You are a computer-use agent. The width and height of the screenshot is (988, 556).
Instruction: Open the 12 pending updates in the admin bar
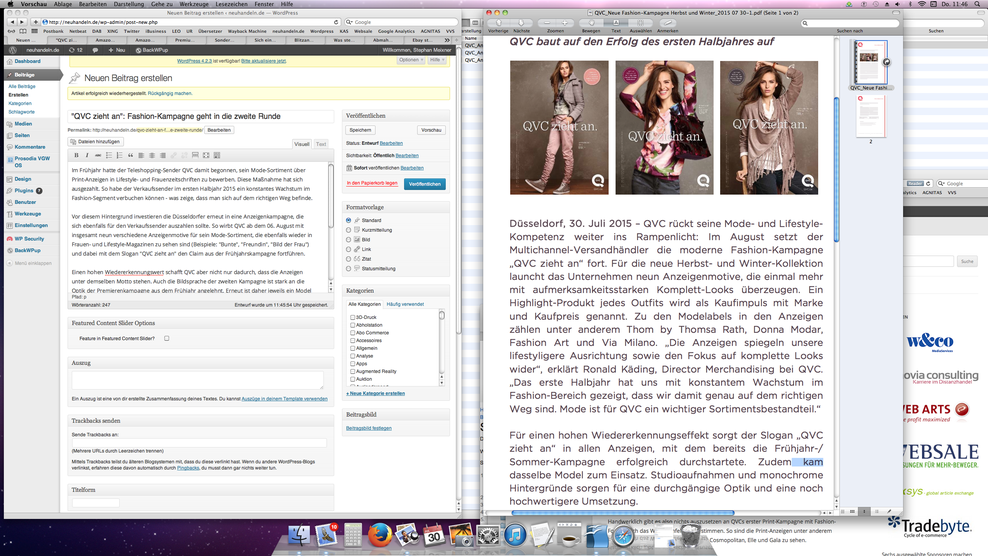click(76, 50)
